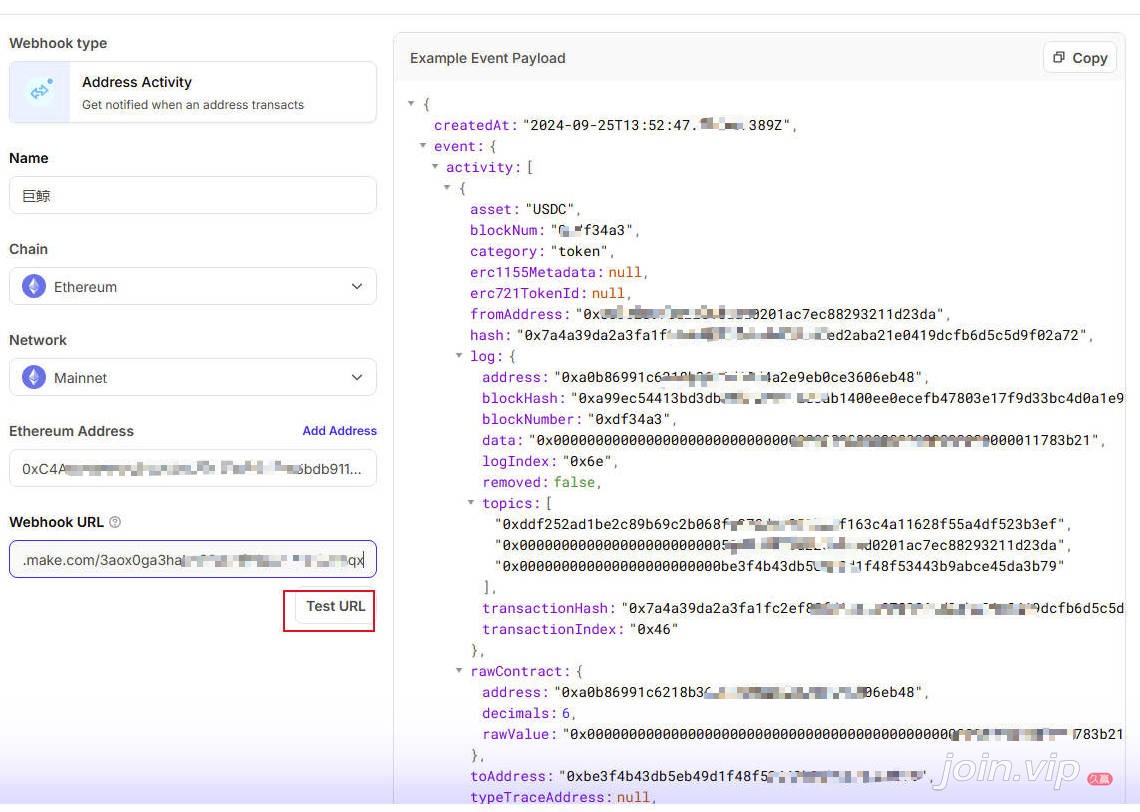Click the decimals value 6
The image size is (1140, 812).
tap(566, 714)
